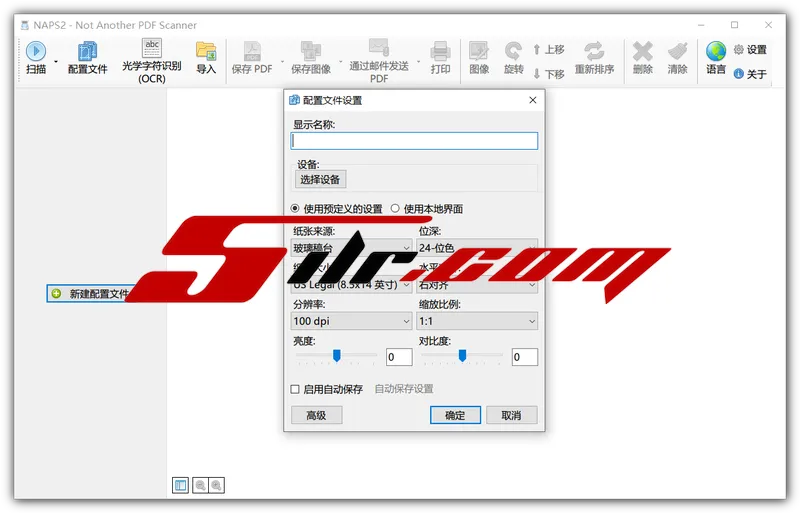
Task: Click the 高级 advanced button
Action: tap(316, 415)
